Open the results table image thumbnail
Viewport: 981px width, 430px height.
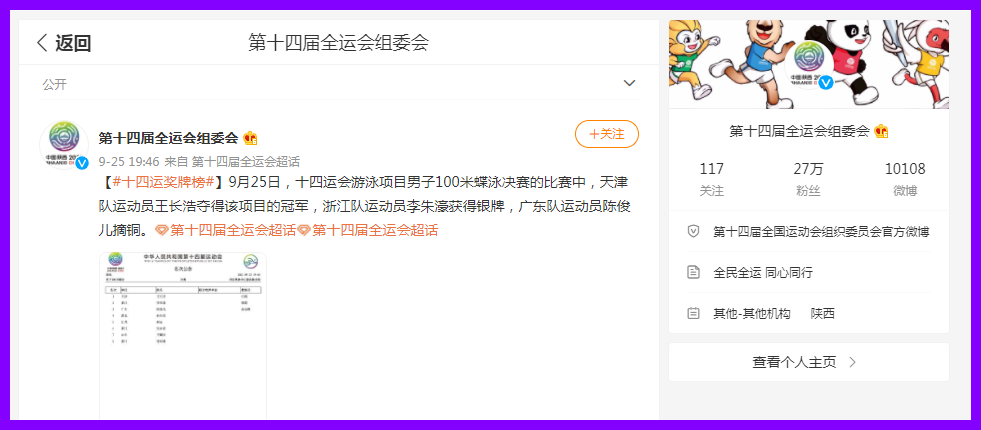coord(183,336)
